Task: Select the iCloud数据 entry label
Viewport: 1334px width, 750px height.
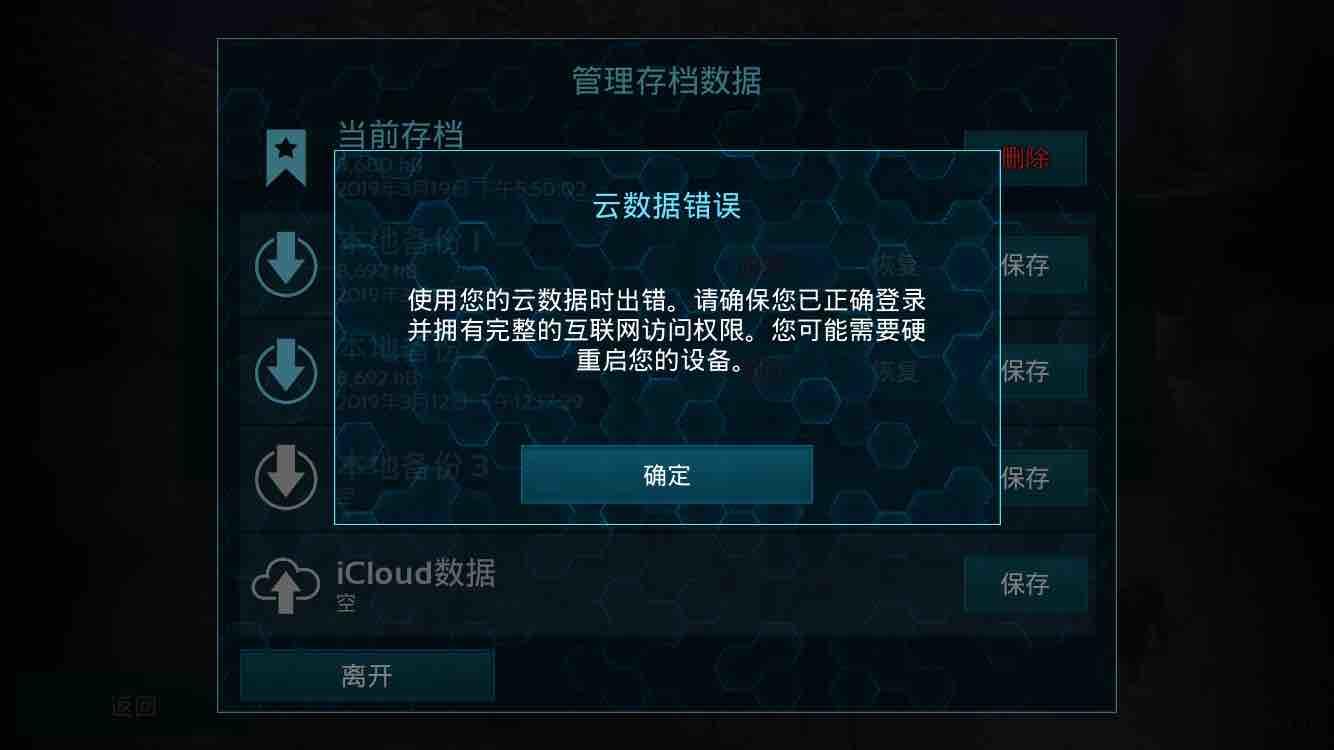Action: (x=415, y=572)
